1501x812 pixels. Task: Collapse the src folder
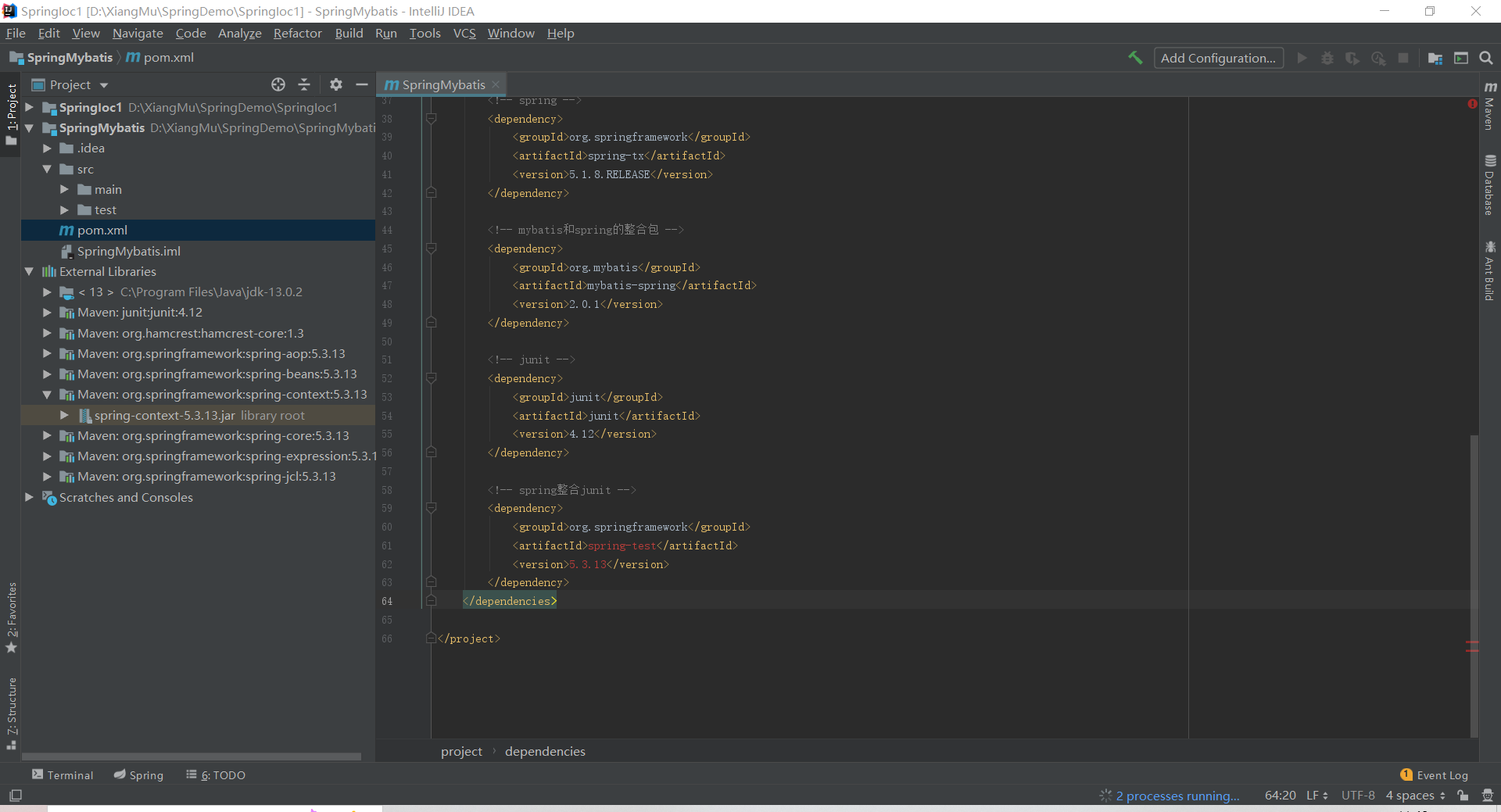[47, 169]
